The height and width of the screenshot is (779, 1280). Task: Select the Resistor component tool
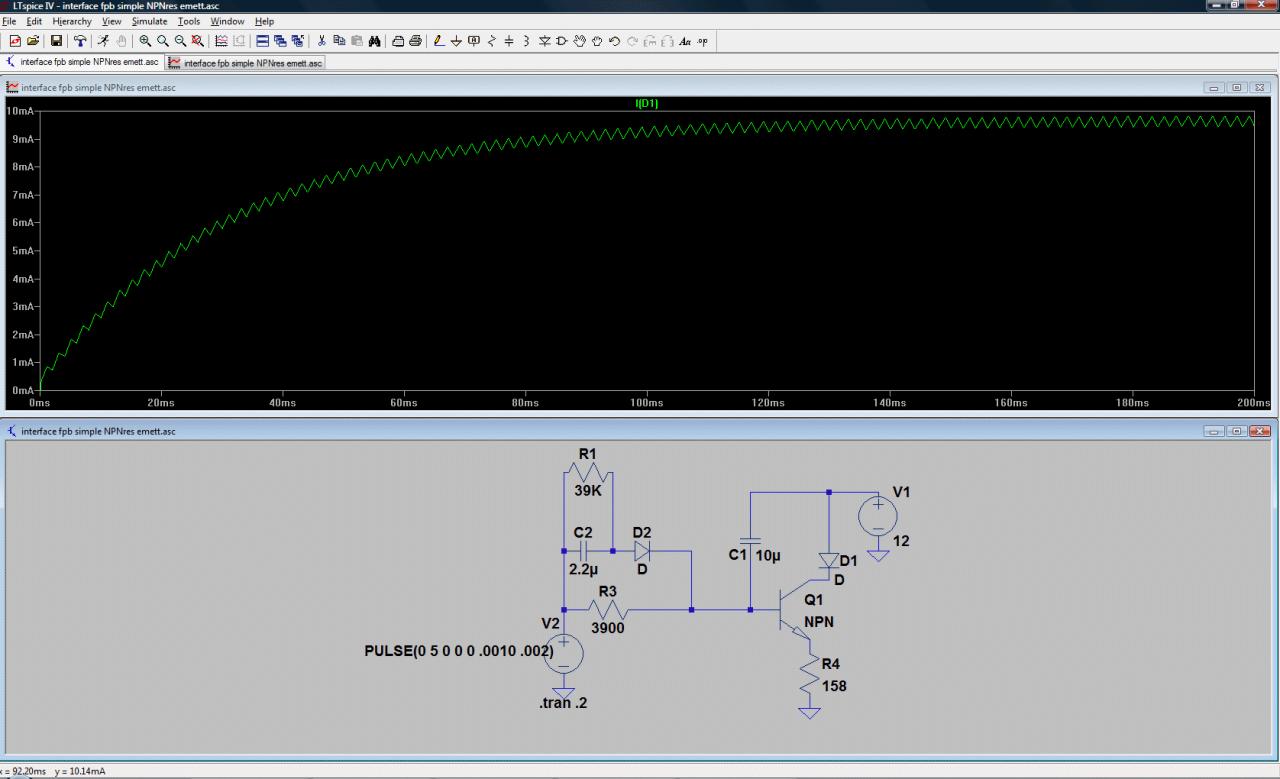click(x=491, y=41)
